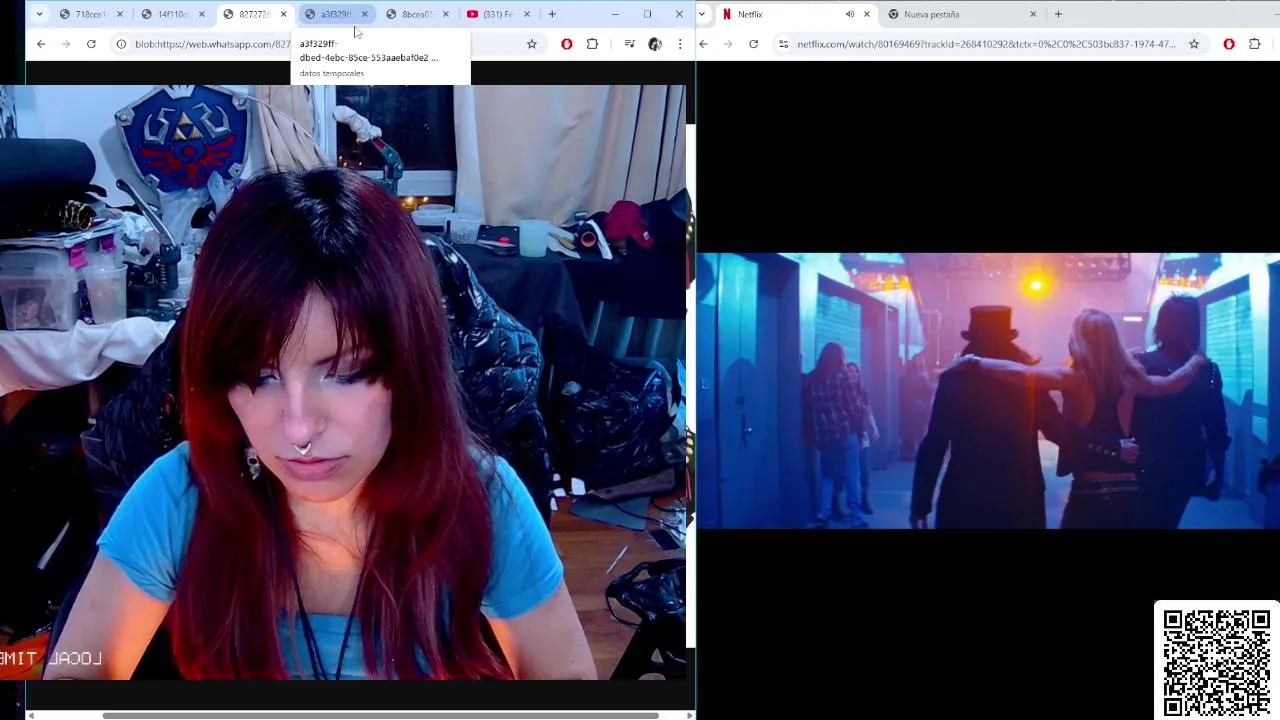Open the profile avatar in left browser

point(655,44)
